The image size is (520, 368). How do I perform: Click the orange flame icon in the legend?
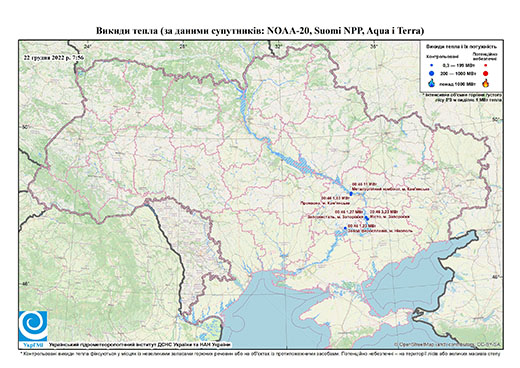pos(486,83)
